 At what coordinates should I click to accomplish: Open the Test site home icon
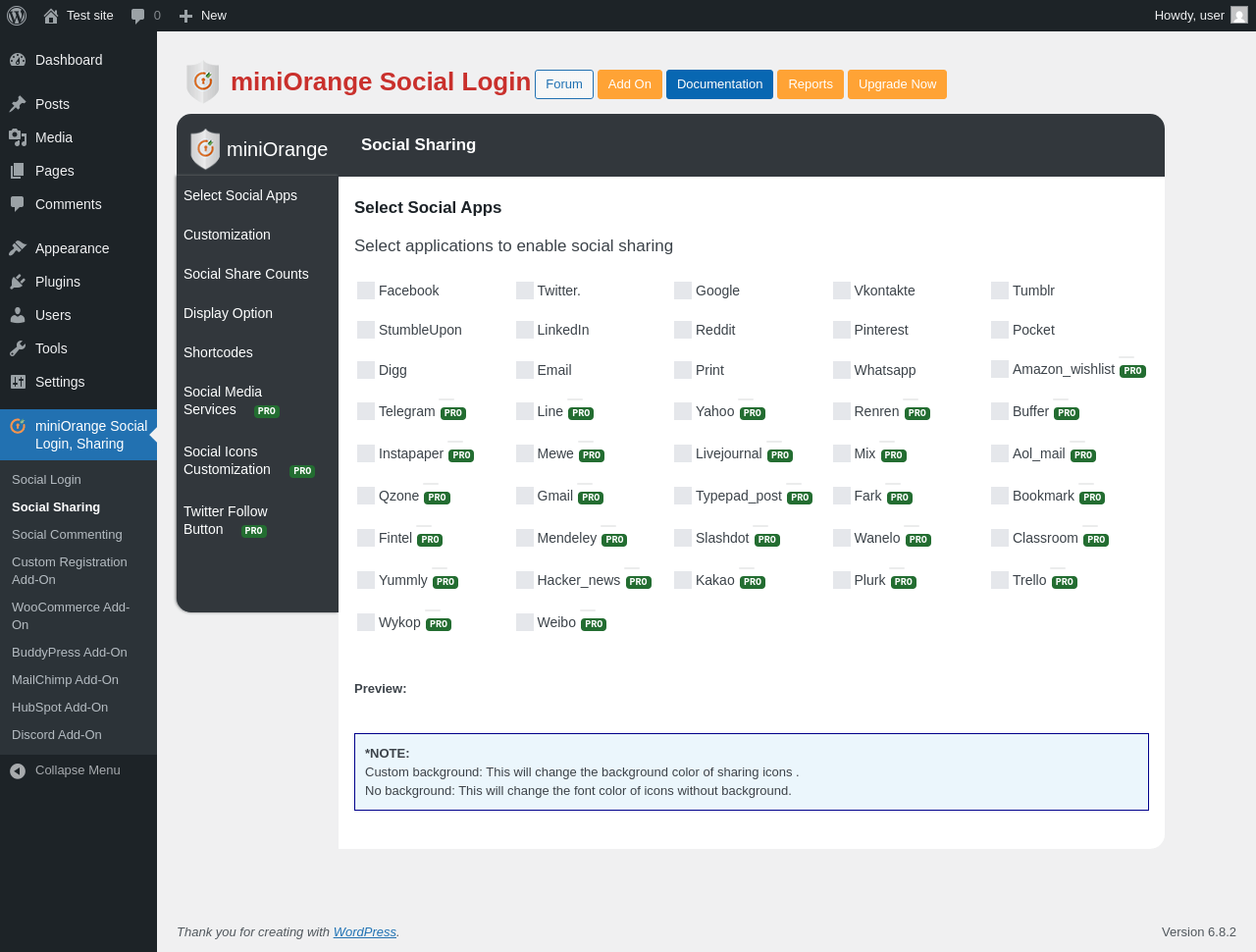pyautogui.click(x=51, y=16)
